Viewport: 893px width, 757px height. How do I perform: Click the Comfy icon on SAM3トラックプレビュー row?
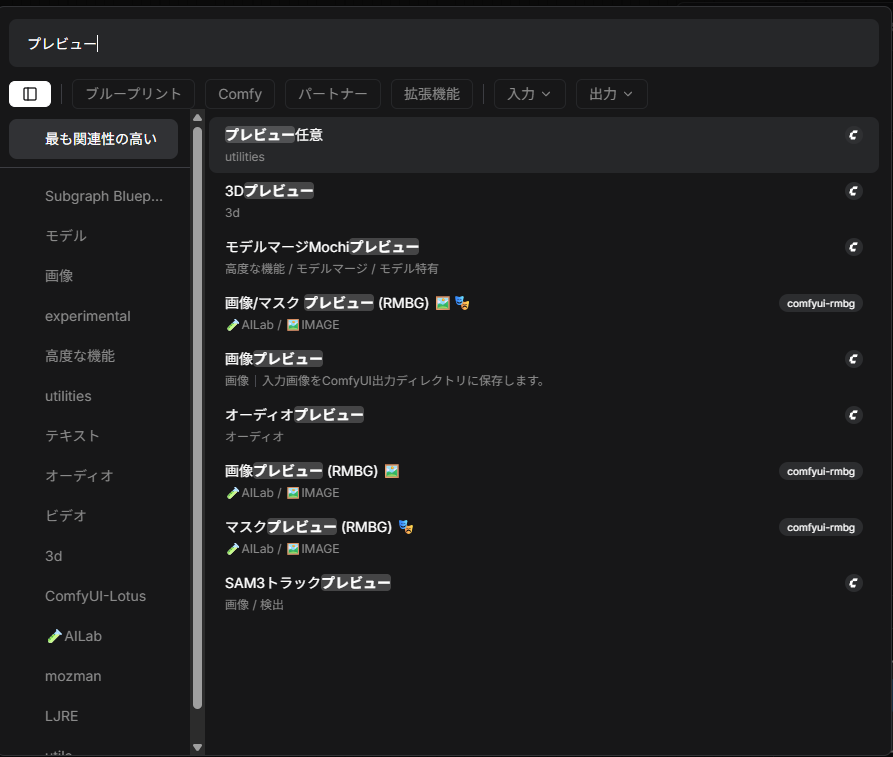[x=853, y=583]
